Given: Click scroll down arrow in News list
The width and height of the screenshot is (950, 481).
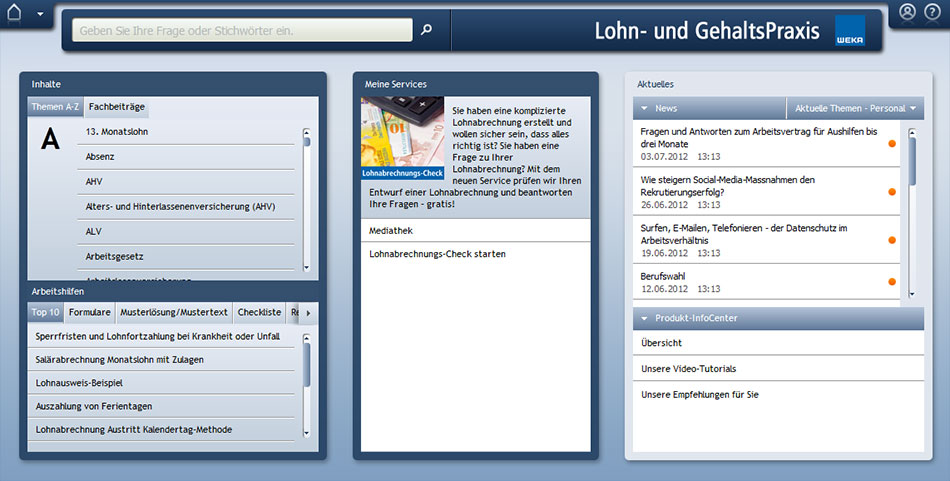Looking at the screenshot, I should pyautogui.click(x=912, y=294).
